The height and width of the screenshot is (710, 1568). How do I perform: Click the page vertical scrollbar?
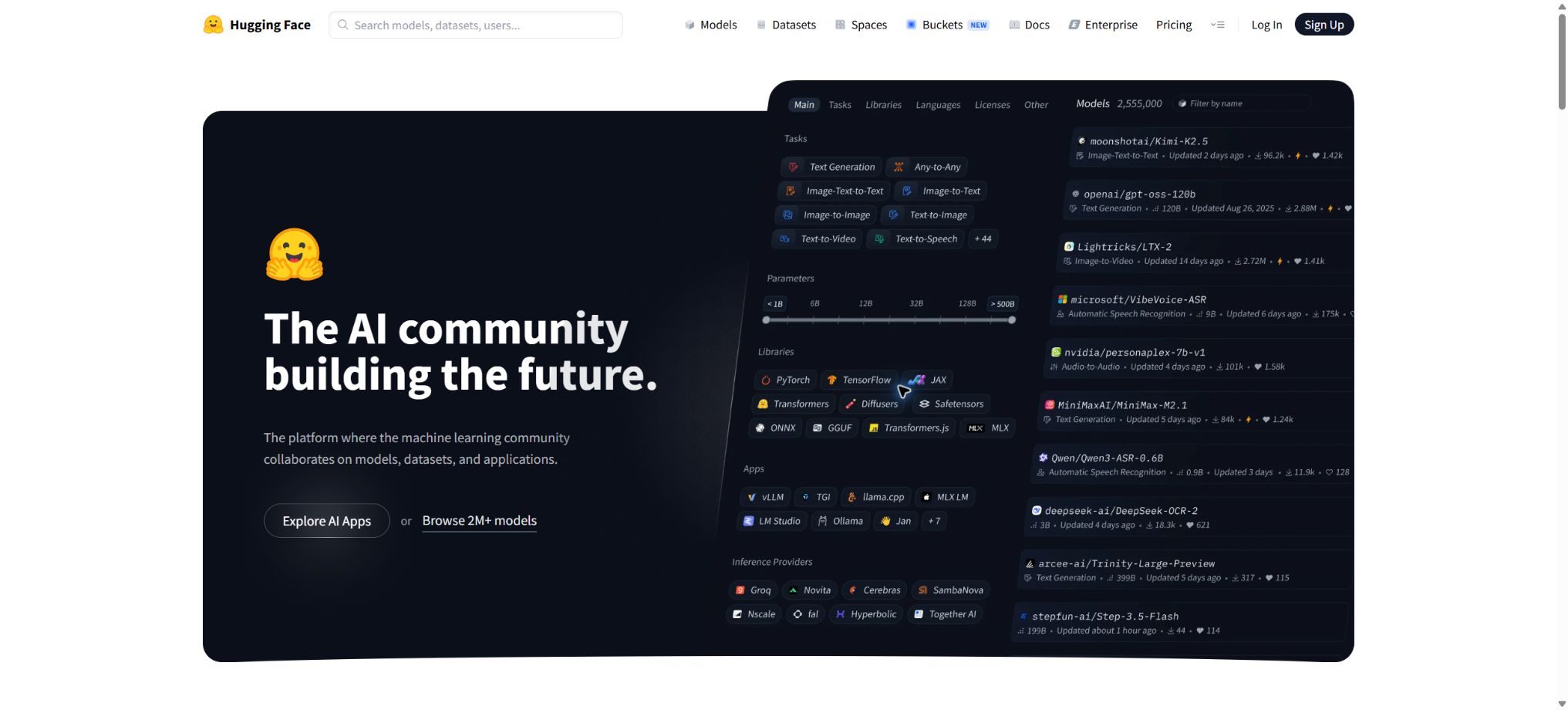tap(1562, 62)
